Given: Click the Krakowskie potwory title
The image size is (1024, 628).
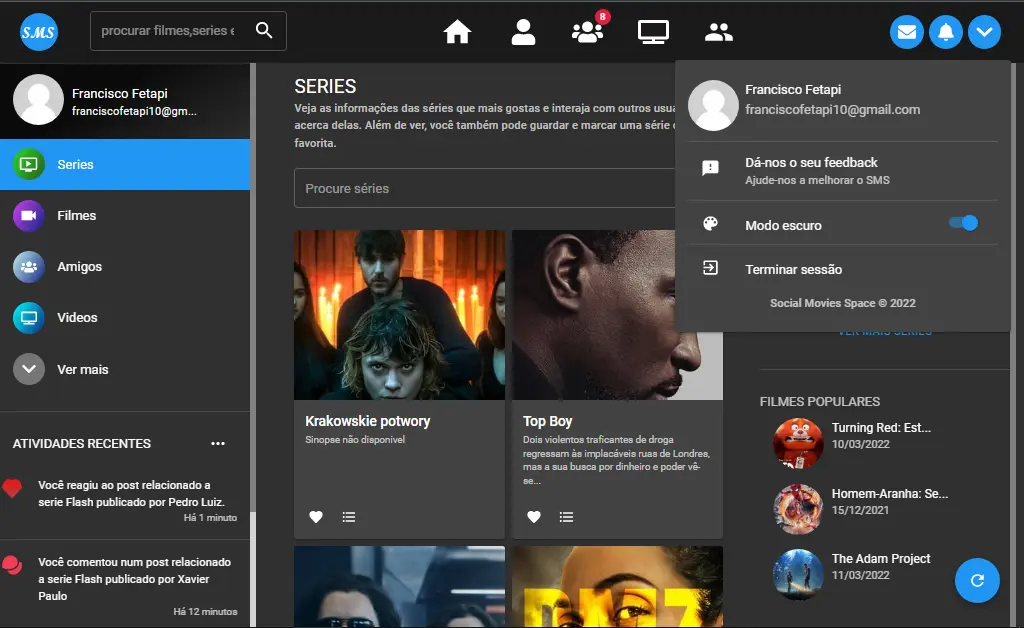Looking at the screenshot, I should coord(368,421).
